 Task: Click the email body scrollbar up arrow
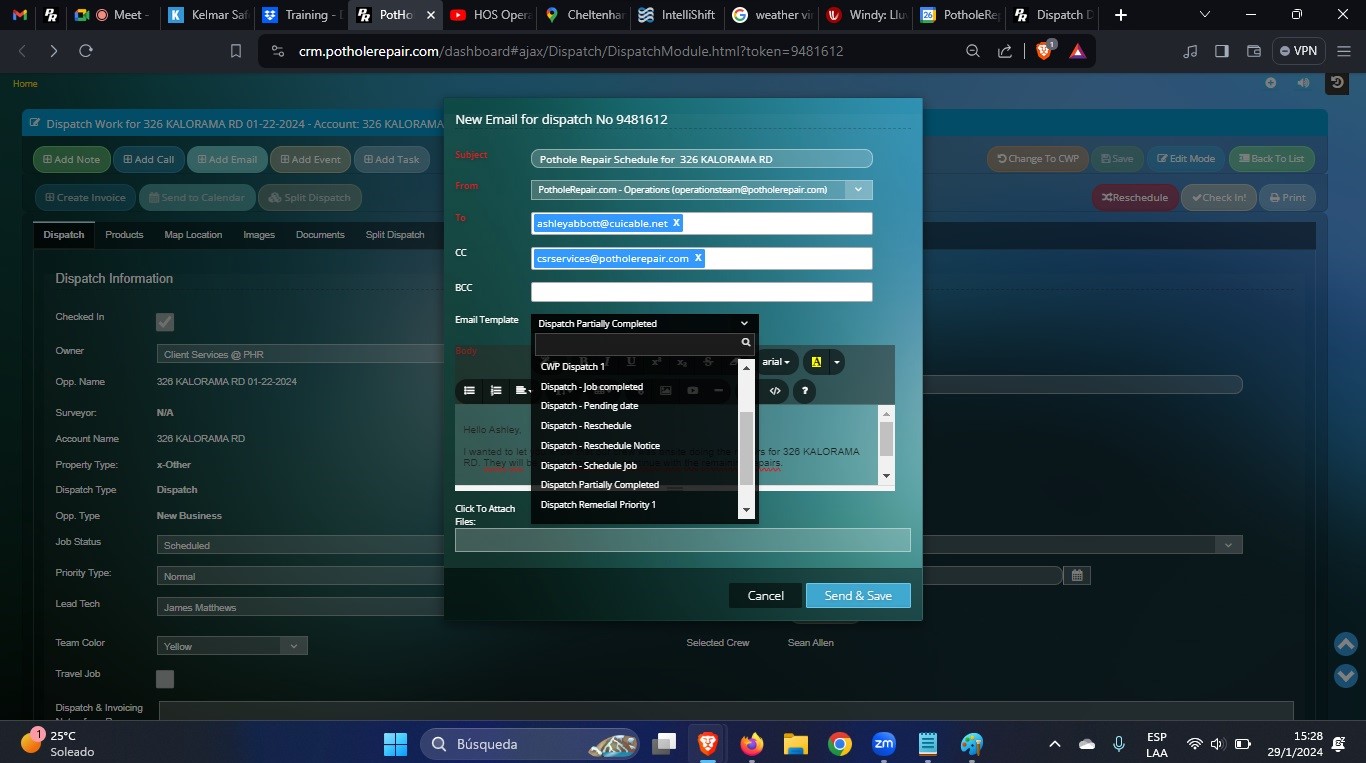(x=886, y=413)
